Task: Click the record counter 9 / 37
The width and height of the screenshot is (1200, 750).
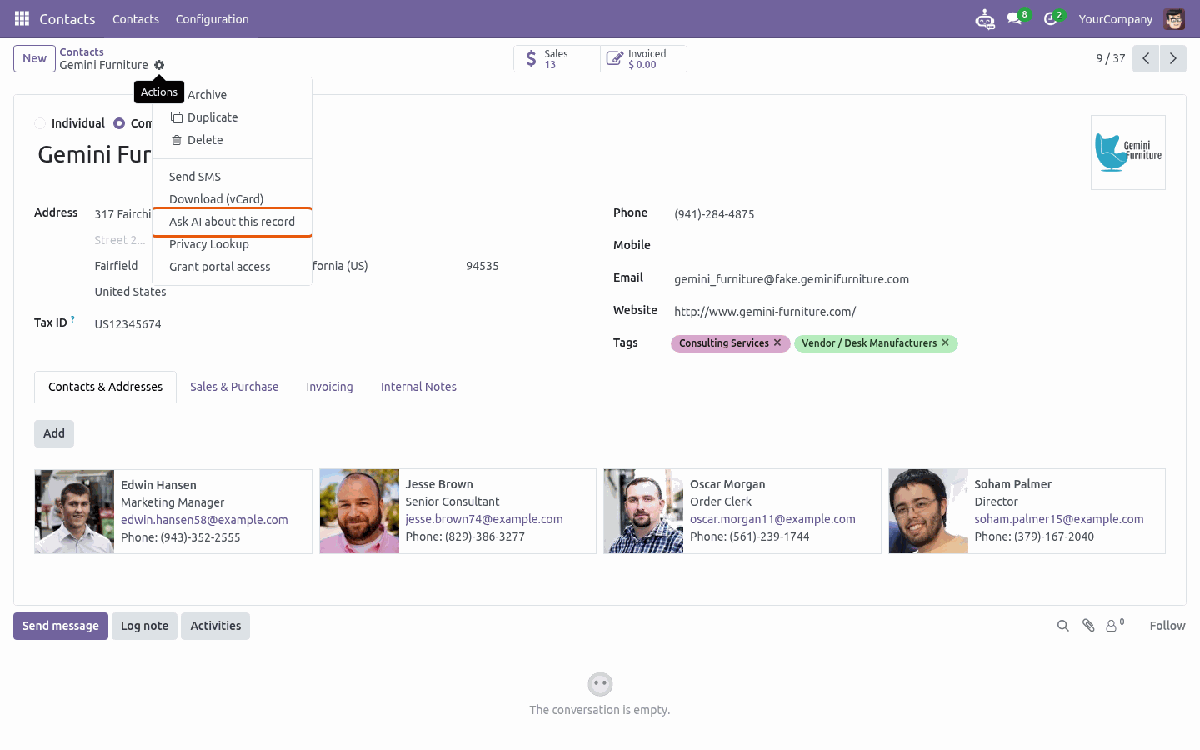Action: pyautogui.click(x=1110, y=58)
